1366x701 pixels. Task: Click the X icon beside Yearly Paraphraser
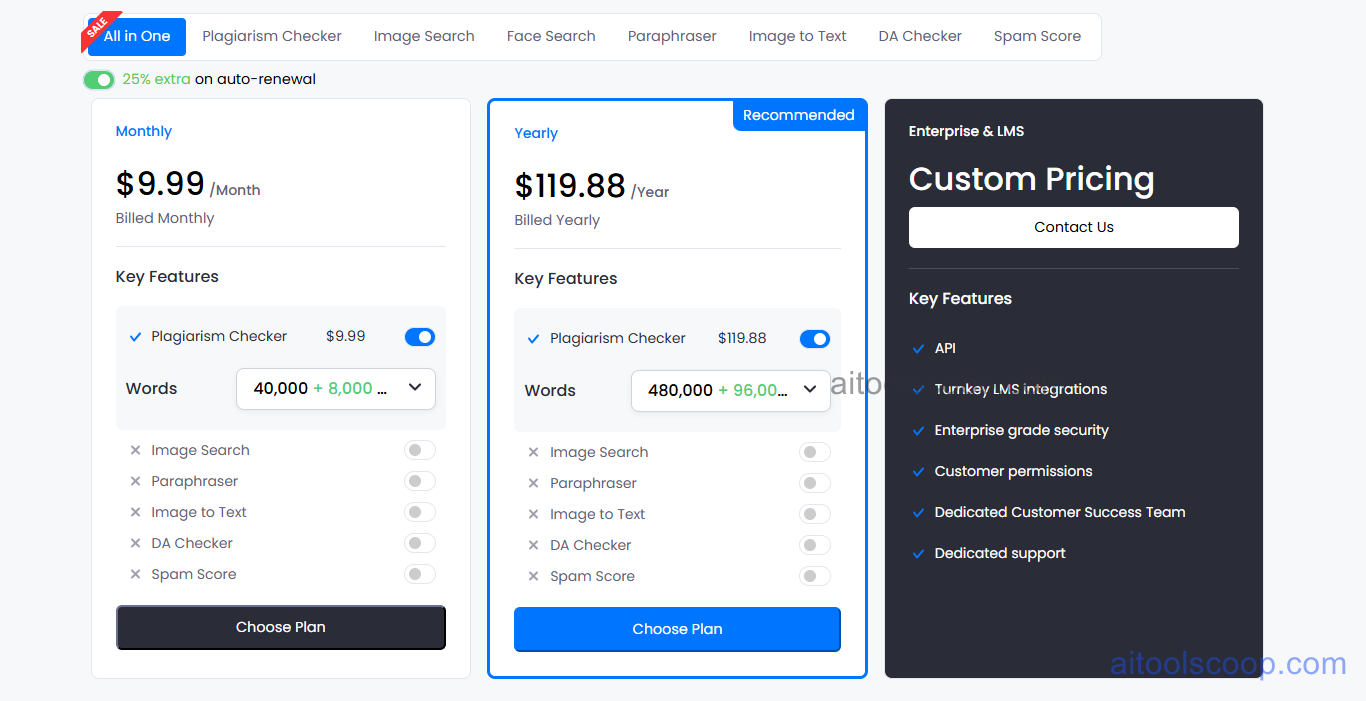tap(534, 484)
